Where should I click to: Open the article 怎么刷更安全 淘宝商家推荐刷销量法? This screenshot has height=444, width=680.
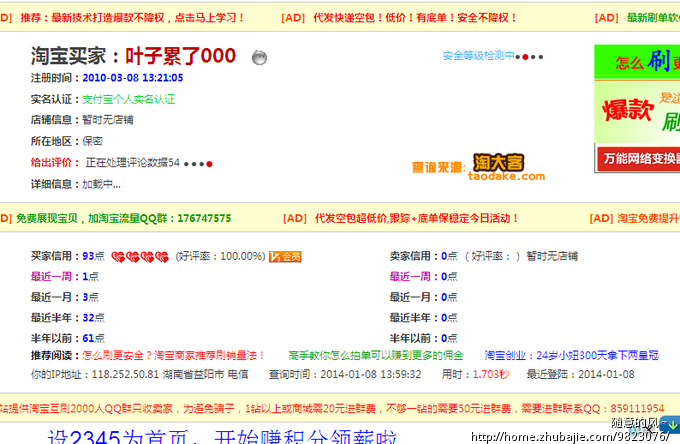tap(173, 356)
